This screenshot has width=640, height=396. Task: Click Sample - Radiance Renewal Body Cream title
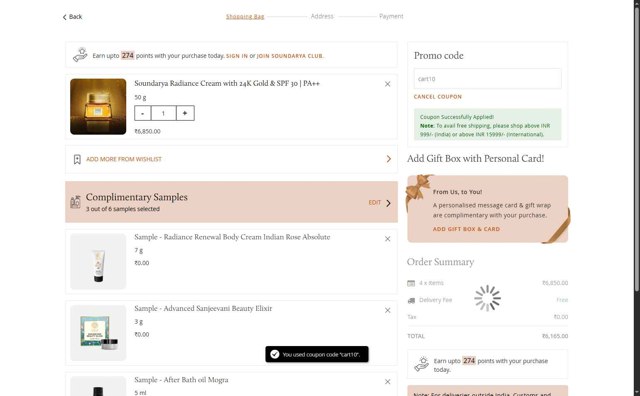click(232, 237)
